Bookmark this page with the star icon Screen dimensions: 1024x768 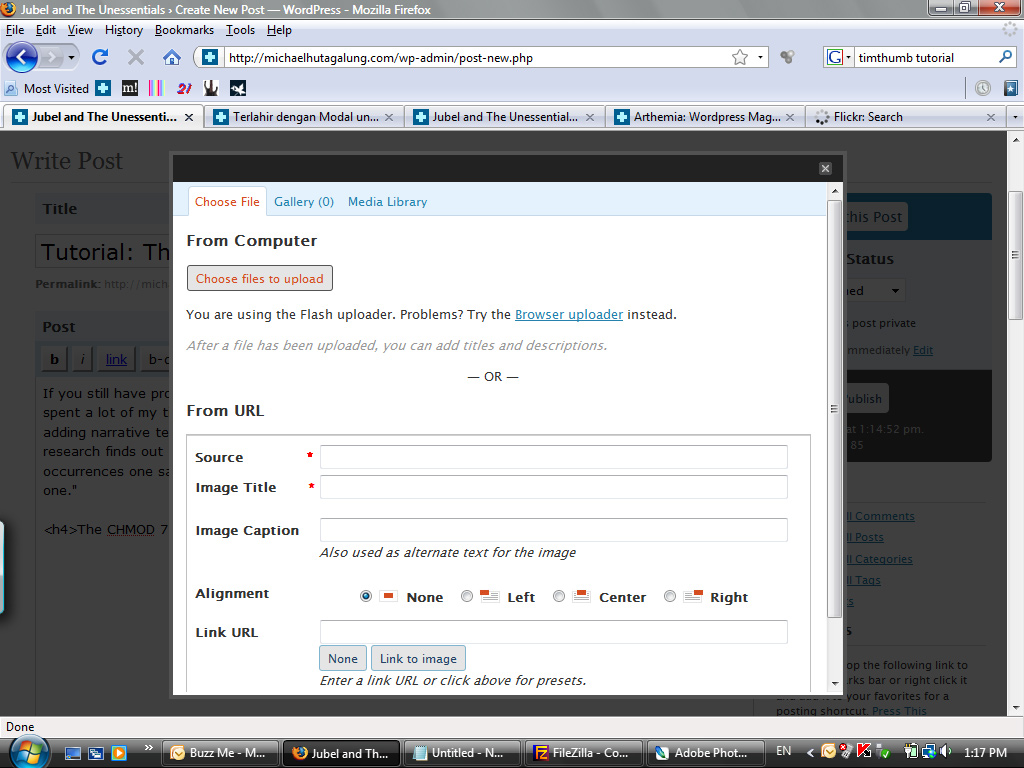tap(740, 58)
